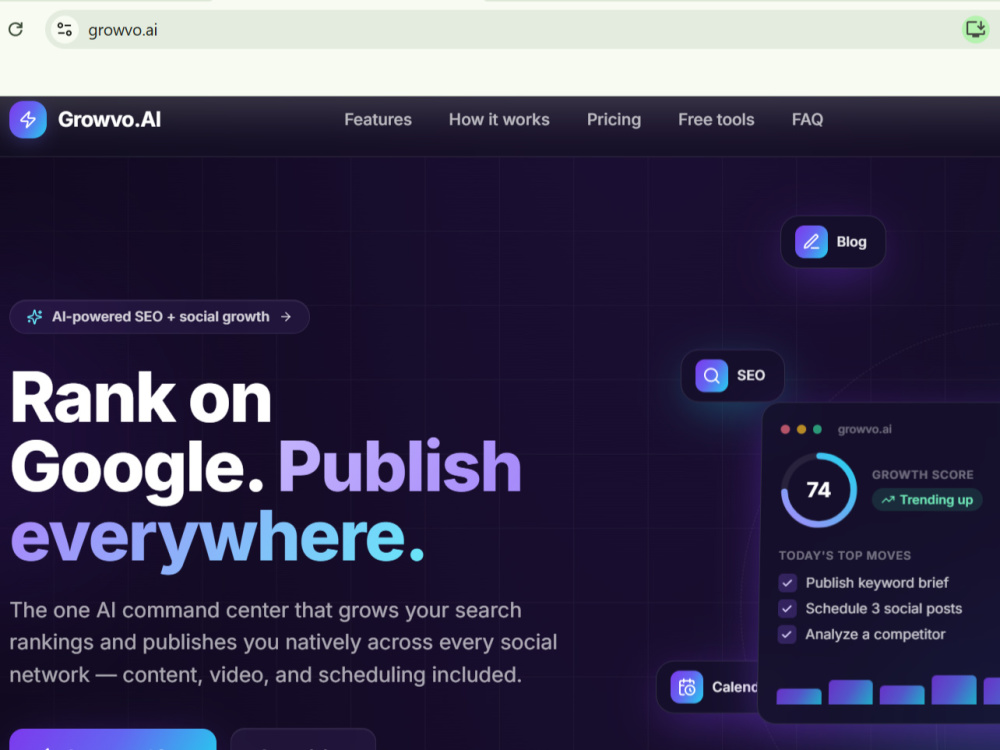1000x750 pixels.
Task: Click the yellow dot in the growvo.ai card
Action: pos(801,429)
